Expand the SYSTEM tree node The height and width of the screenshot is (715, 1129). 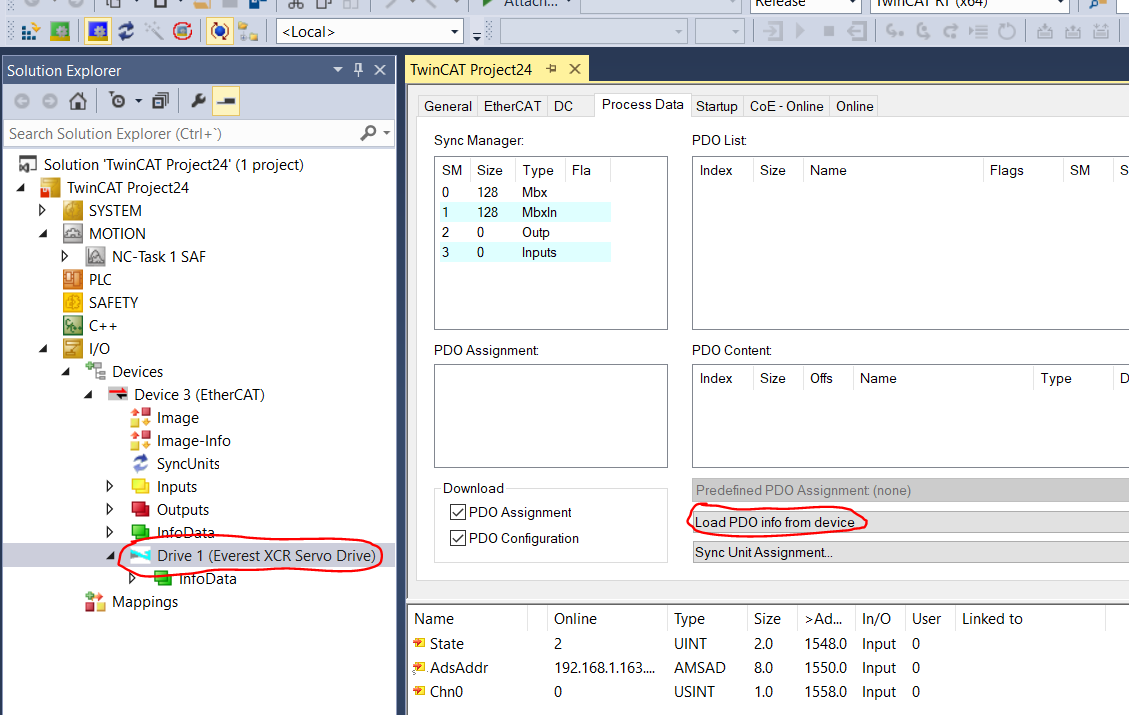point(42,211)
